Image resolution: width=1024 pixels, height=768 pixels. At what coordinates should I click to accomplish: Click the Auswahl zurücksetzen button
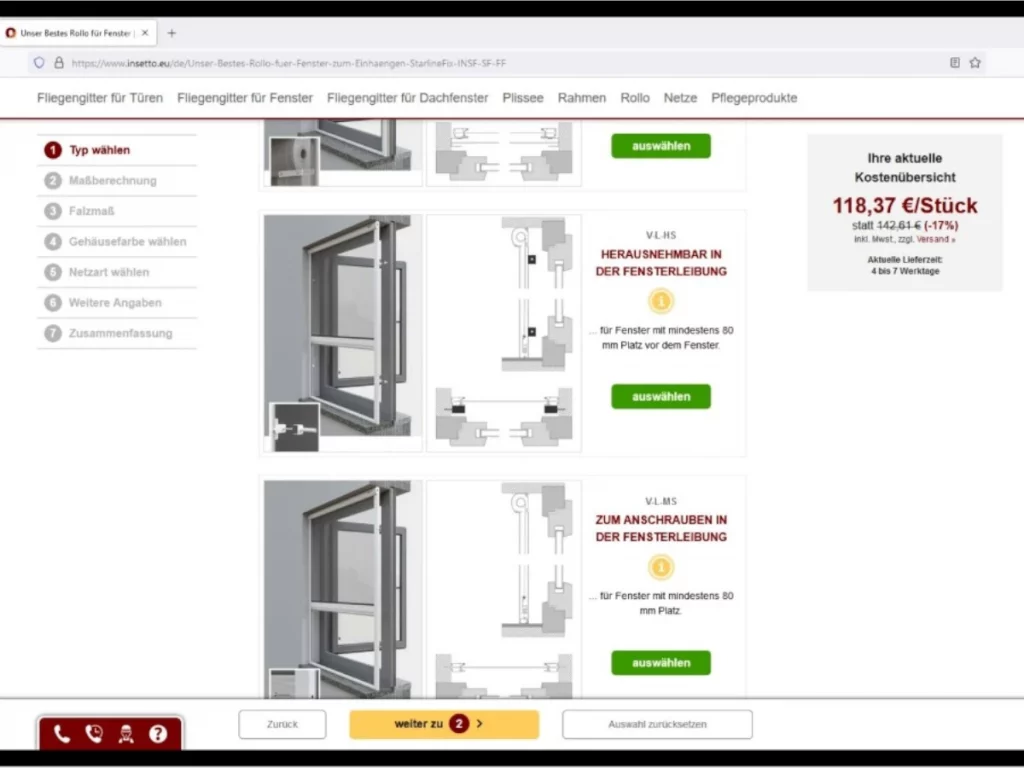(x=657, y=724)
